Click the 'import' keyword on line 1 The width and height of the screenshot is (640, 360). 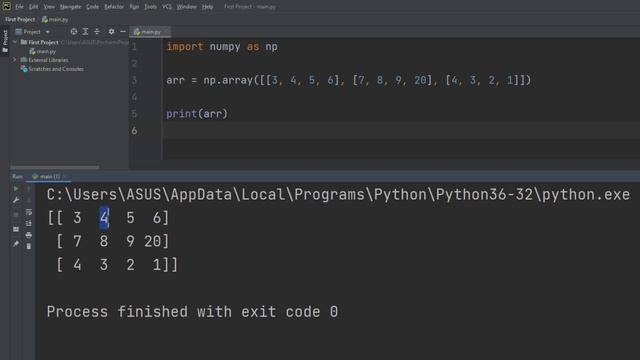coord(185,47)
